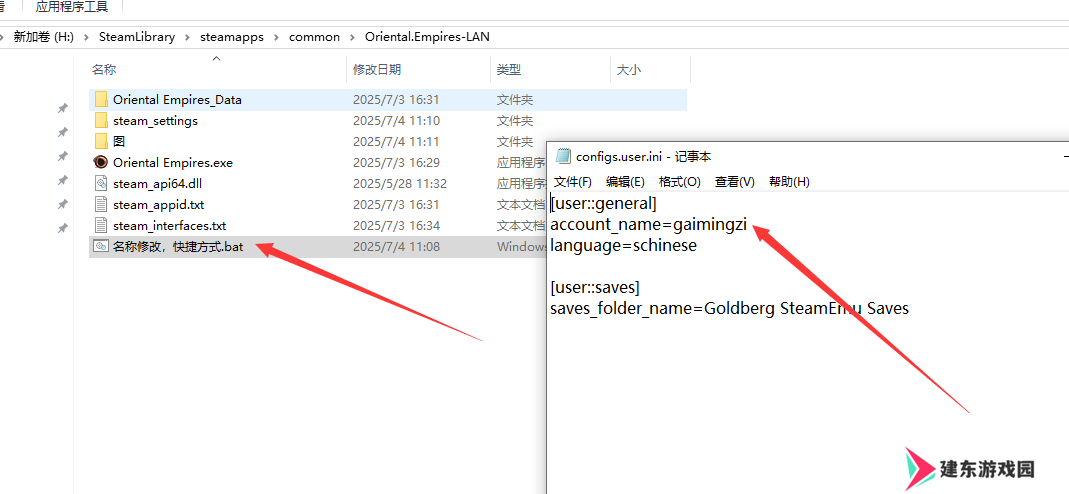This screenshot has width=1069, height=494.
Task: Open the Oriental Empires_Data folder icon
Action: (x=101, y=99)
